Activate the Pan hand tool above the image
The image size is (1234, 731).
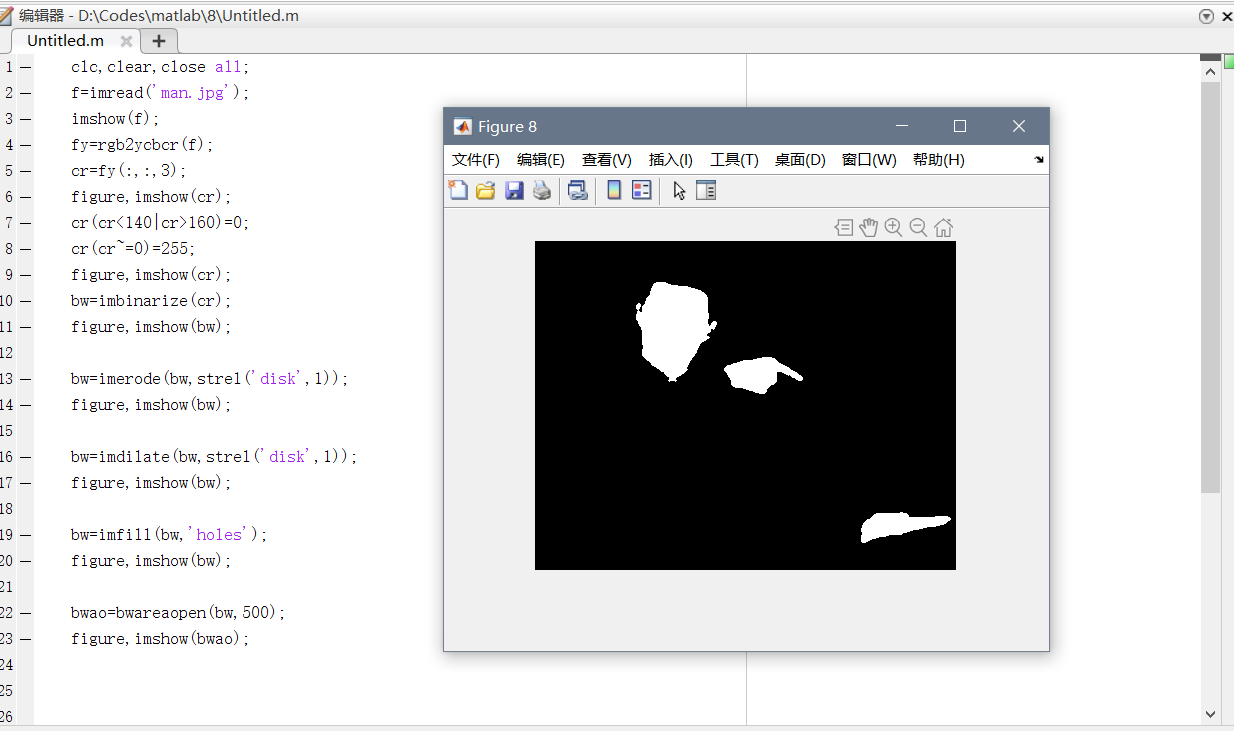tap(868, 228)
